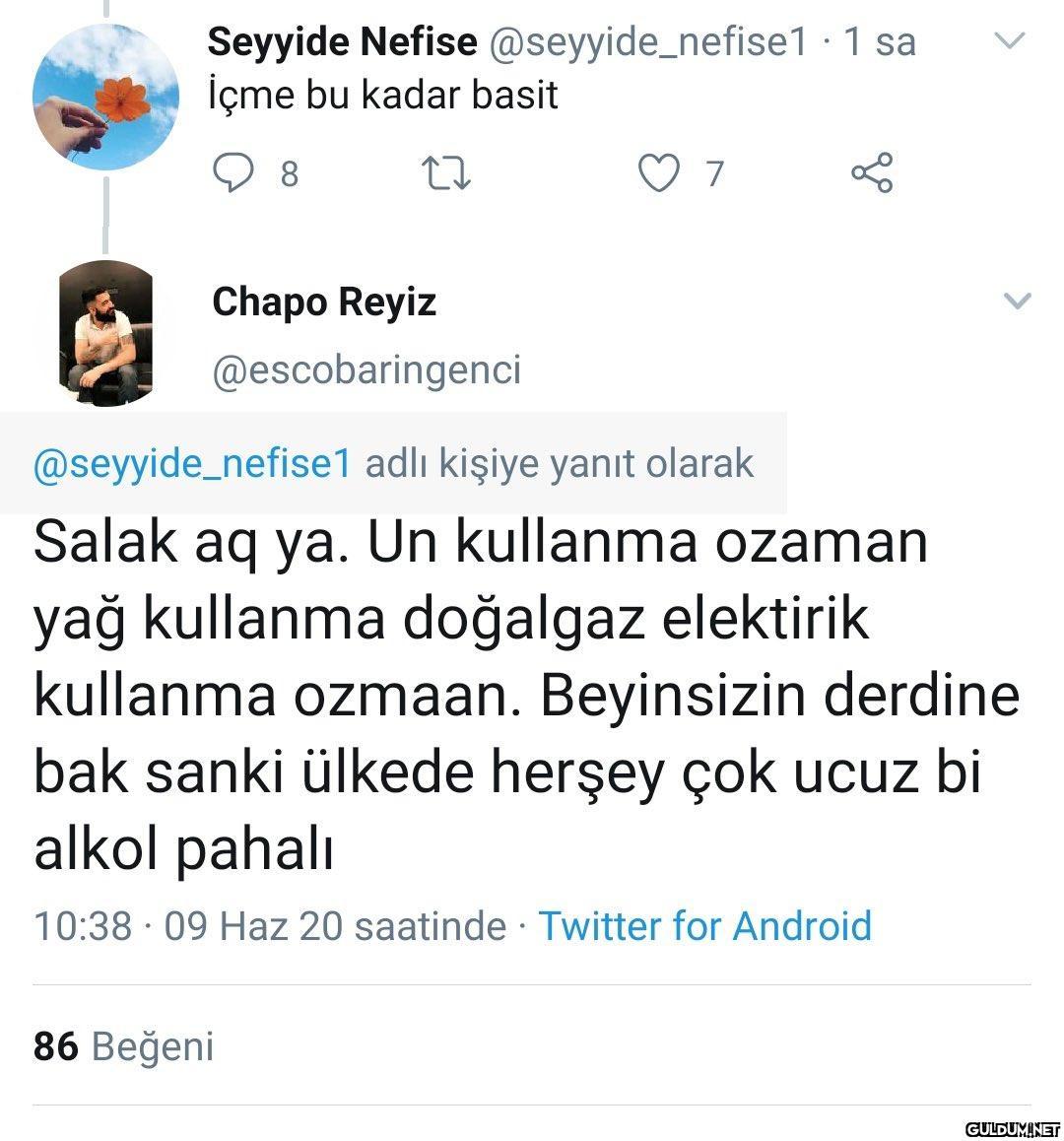Open Seyyide Nefise's flower profile picture

(x=105, y=97)
